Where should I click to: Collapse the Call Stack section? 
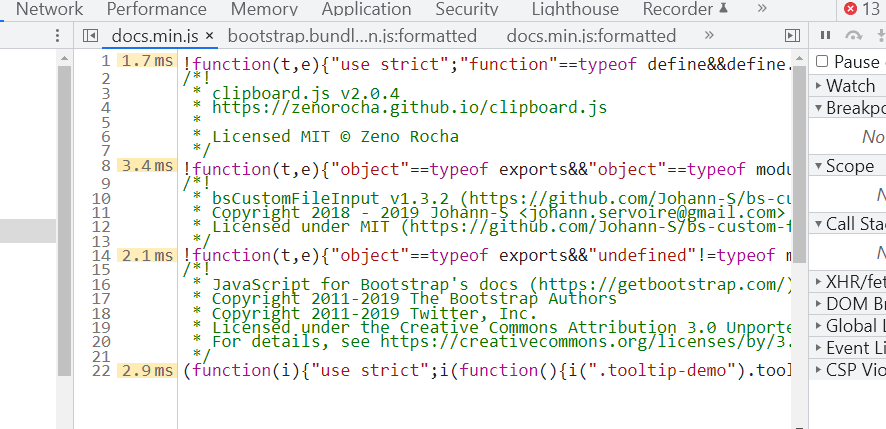tap(848, 224)
